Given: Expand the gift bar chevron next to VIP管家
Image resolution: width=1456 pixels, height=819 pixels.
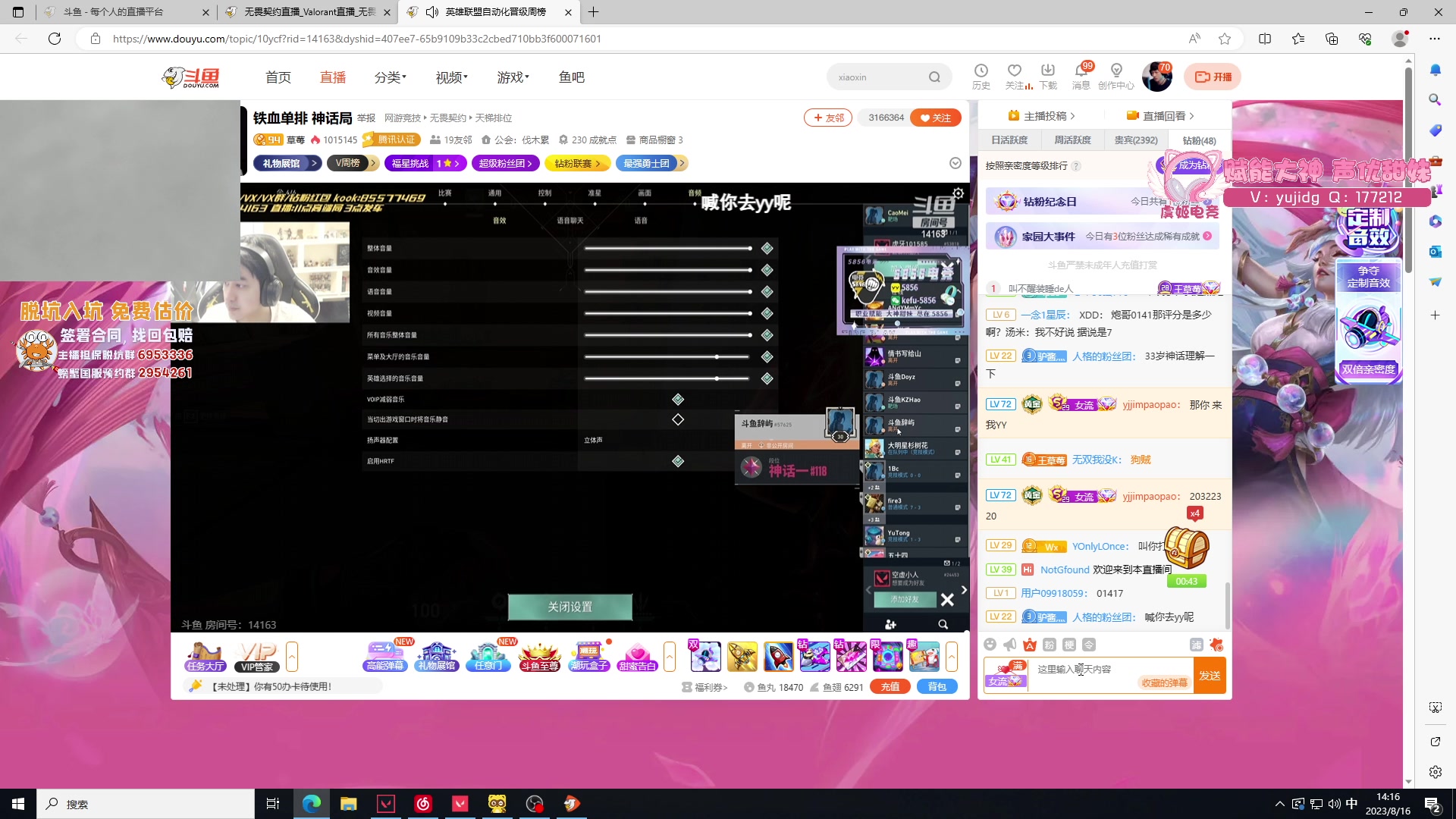Looking at the screenshot, I should (292, 656).
